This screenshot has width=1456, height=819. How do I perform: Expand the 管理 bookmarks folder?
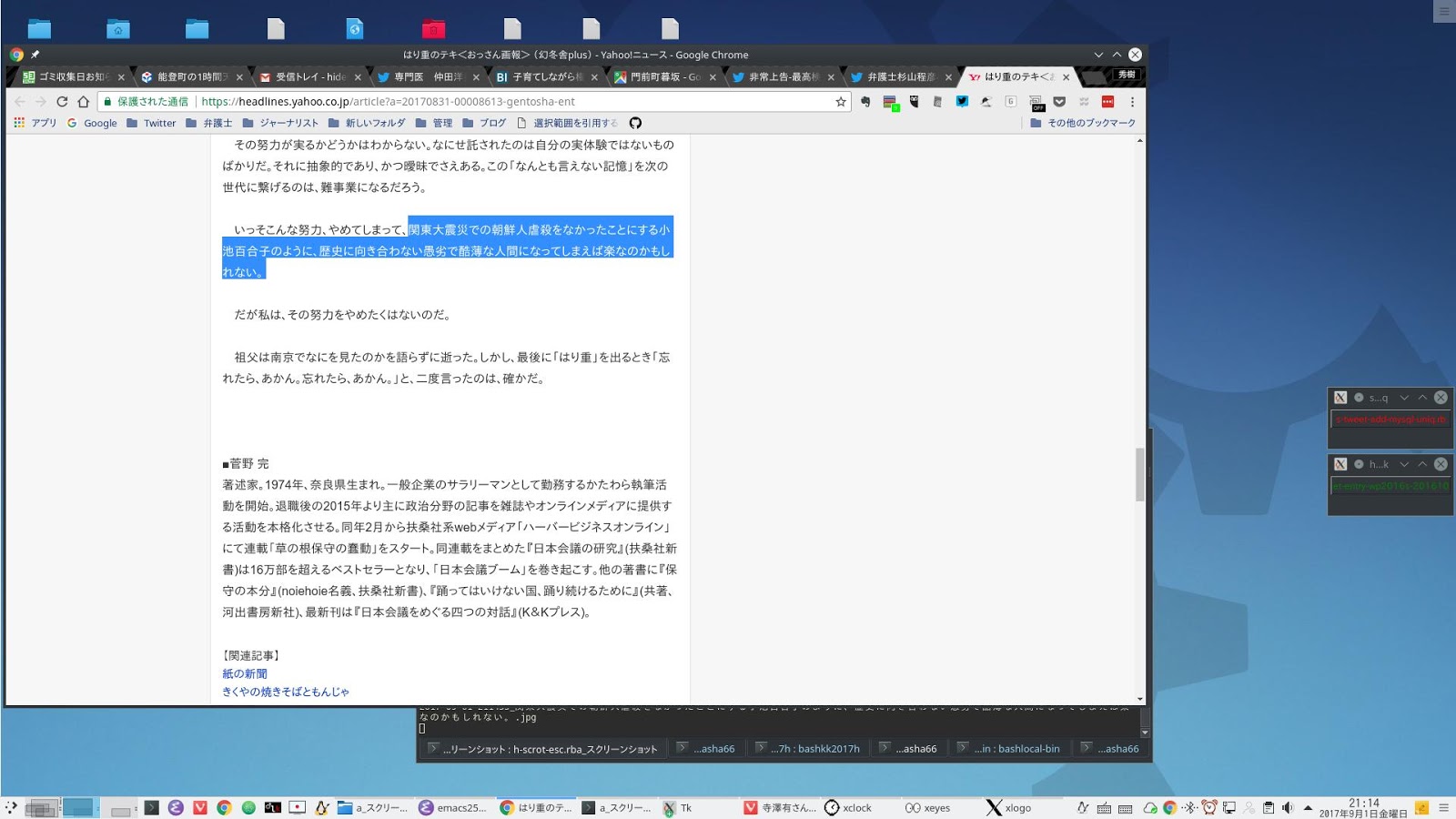(x=434, y=123)
